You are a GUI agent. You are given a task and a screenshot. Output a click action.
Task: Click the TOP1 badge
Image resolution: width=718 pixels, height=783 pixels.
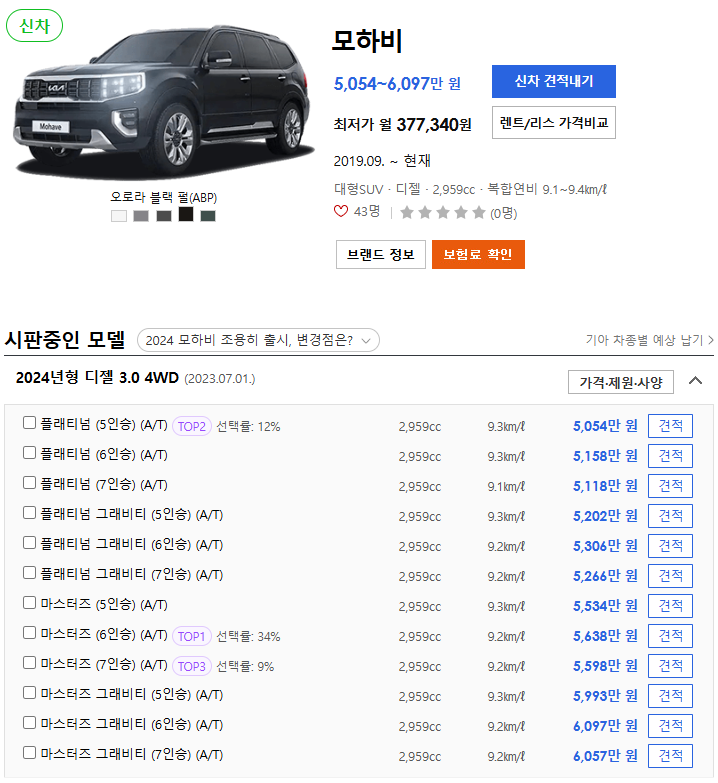click(192, 636)
